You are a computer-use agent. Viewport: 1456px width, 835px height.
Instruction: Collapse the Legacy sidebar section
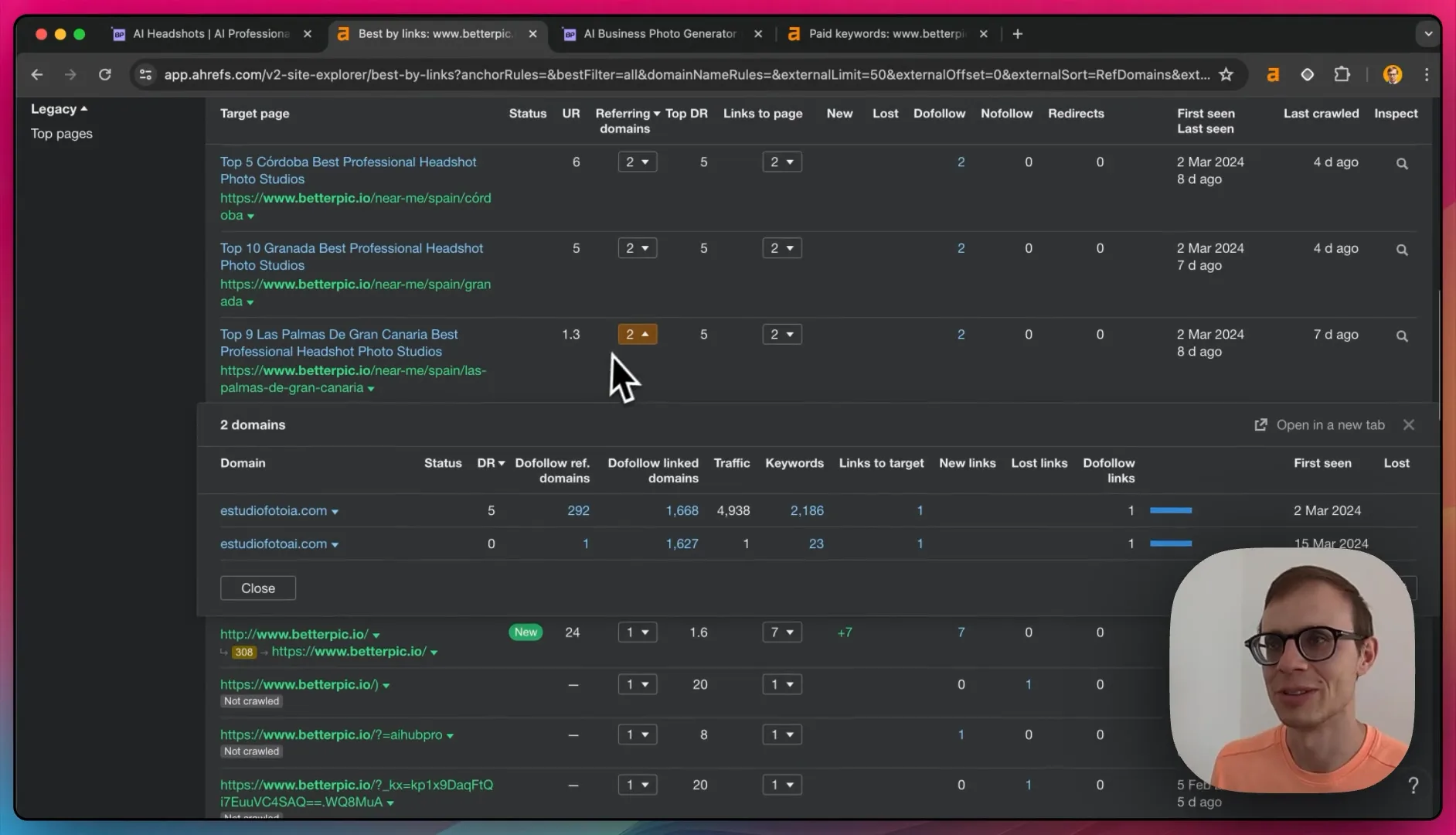click(59, 109)
